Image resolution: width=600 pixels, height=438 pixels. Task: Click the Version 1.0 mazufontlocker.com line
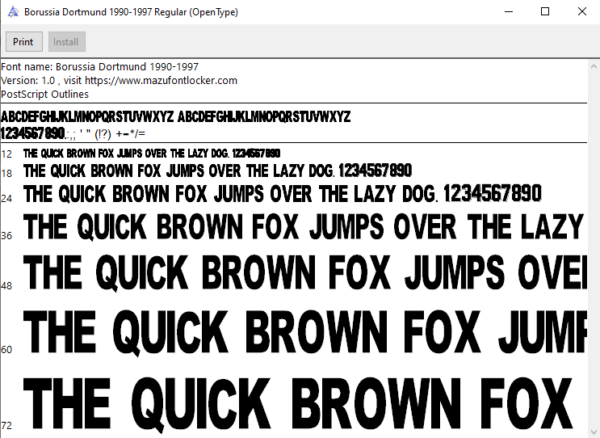[x=119, y=81]
